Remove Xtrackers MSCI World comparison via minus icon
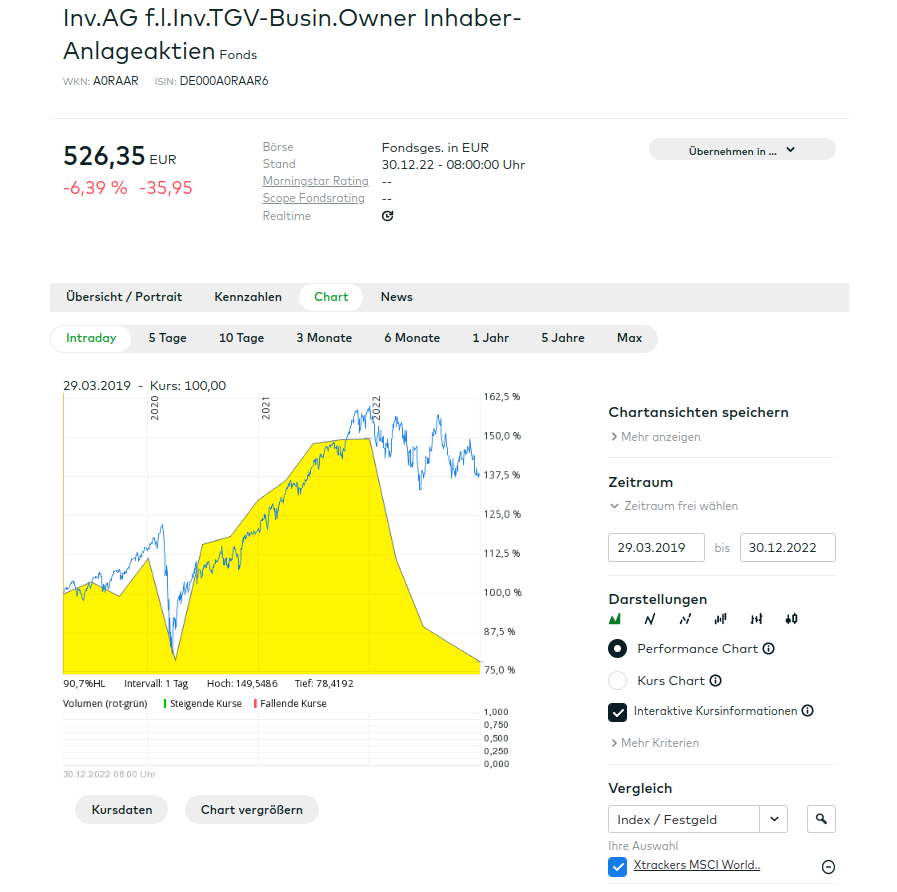897x892 pixels. [828, 867]
